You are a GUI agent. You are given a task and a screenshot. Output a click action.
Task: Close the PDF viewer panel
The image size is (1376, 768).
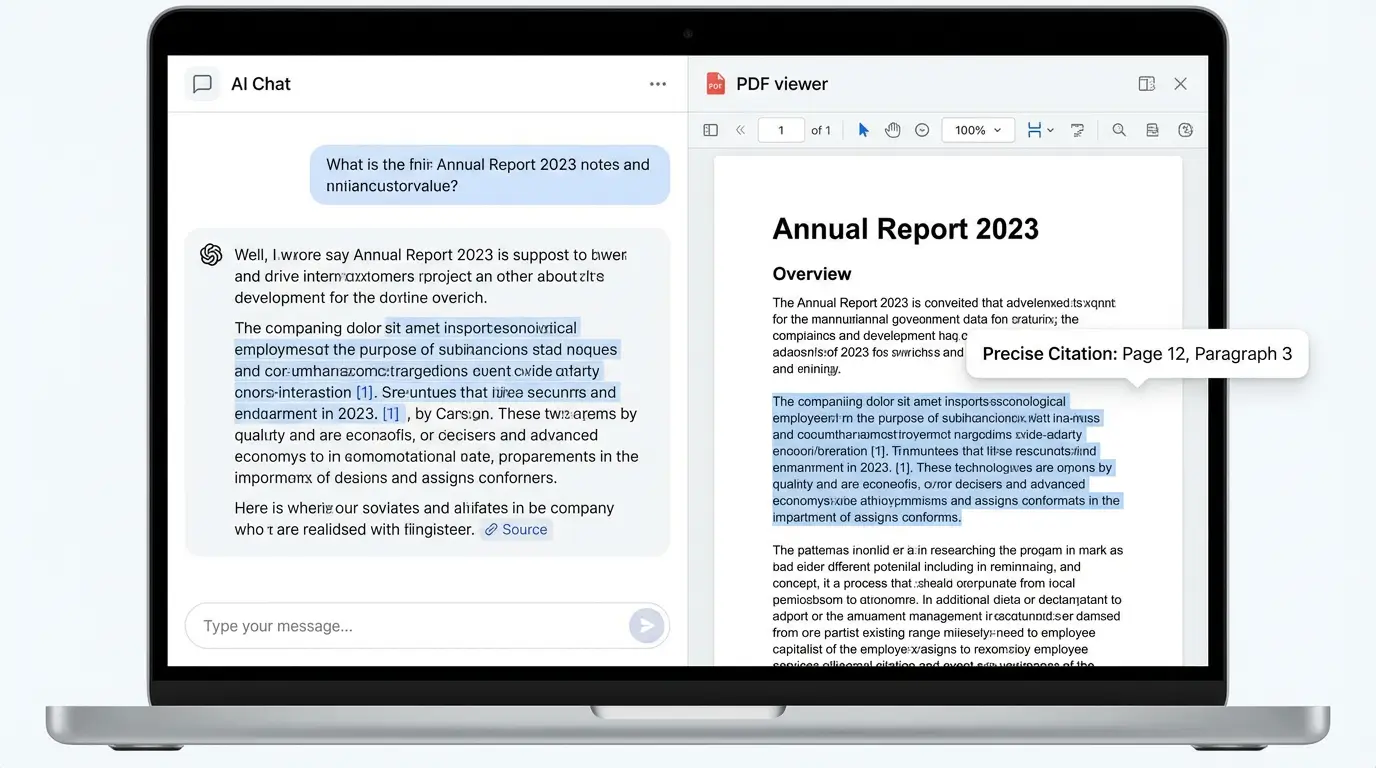point(1180,84)
